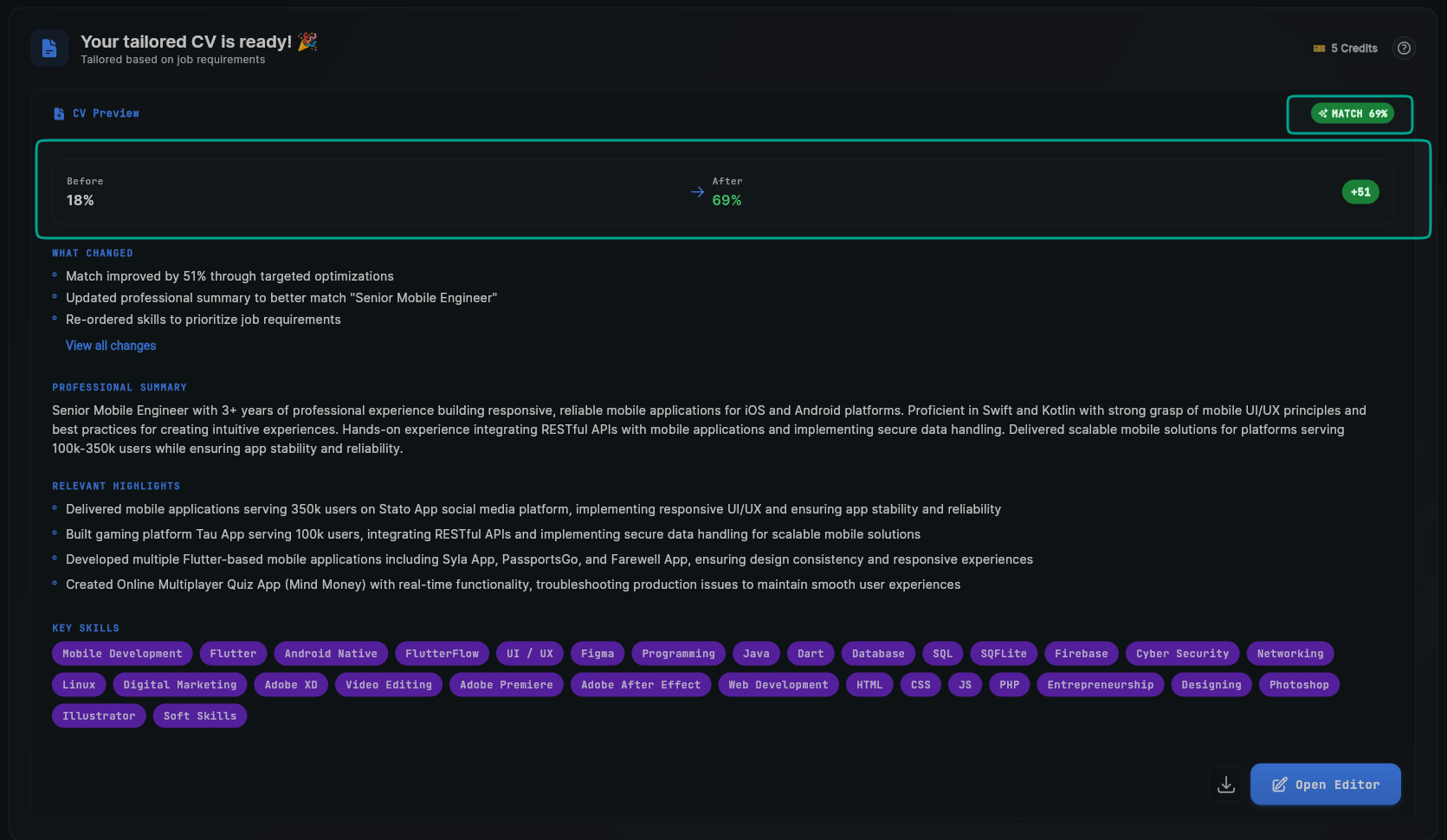
Task: Select the Flutter skill tag
Action: click(233, 654)
